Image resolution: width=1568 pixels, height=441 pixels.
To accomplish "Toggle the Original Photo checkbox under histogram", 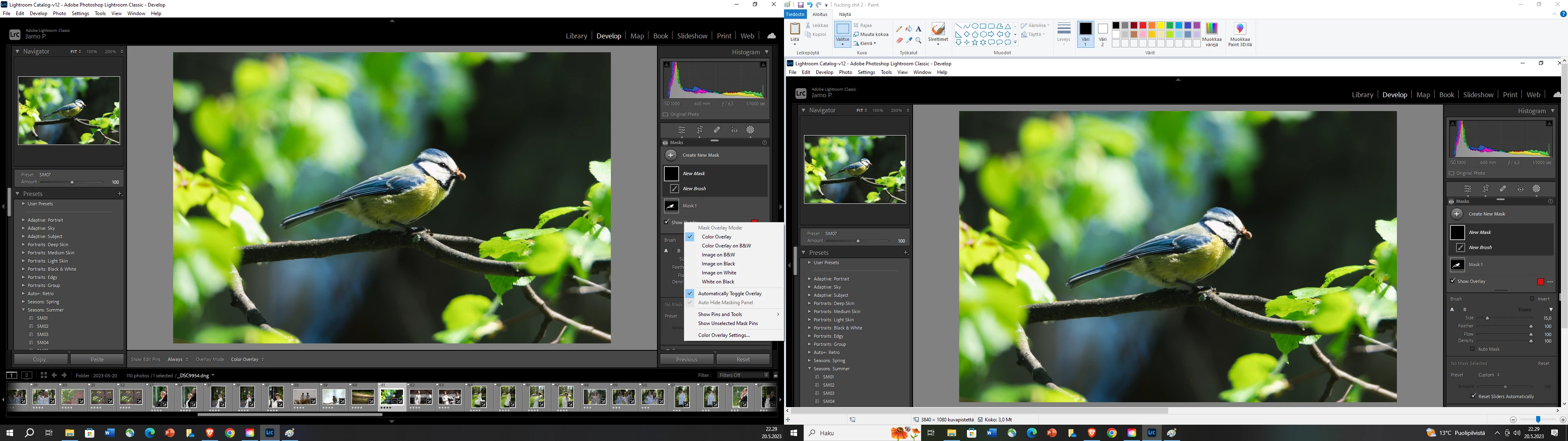I will (x=665, y=114).
